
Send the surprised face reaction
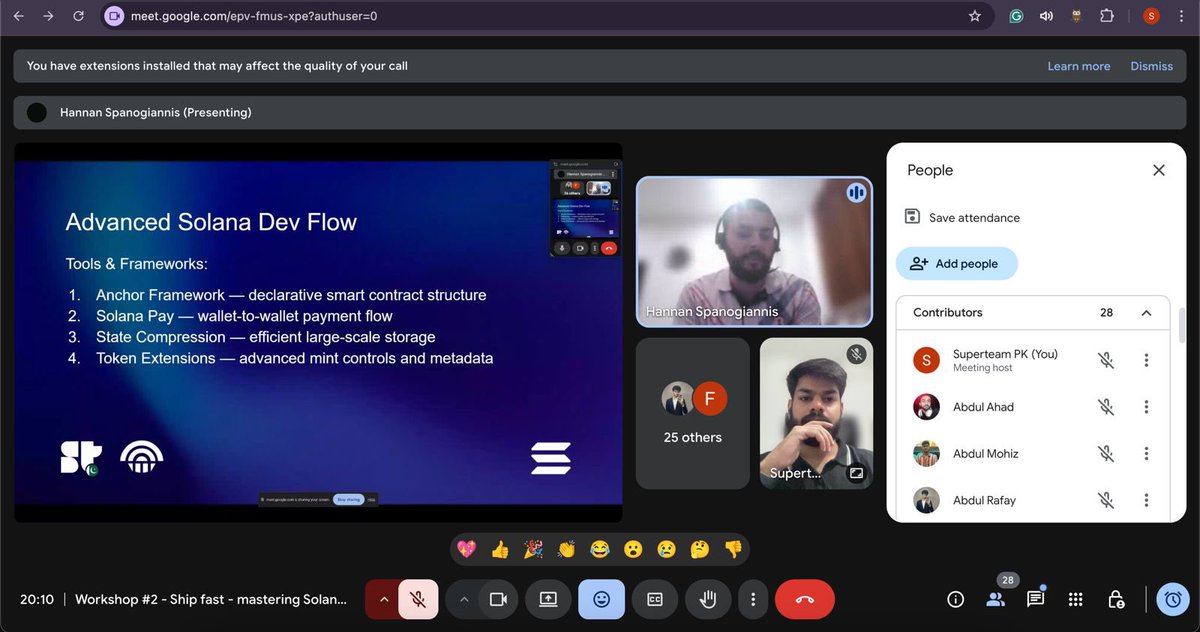point(633,549)
